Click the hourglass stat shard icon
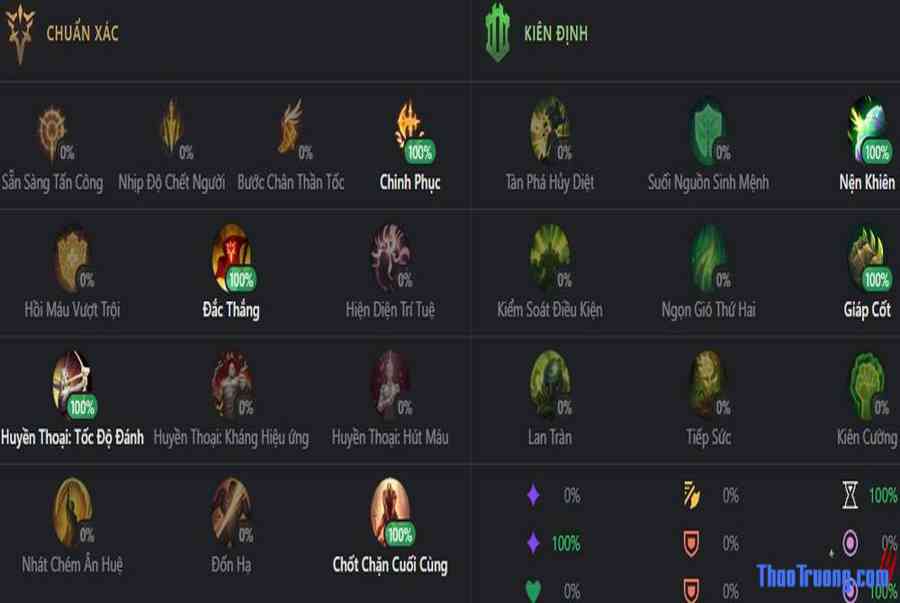This screenshot has width=900, height=603. click(x=850, y=495)
